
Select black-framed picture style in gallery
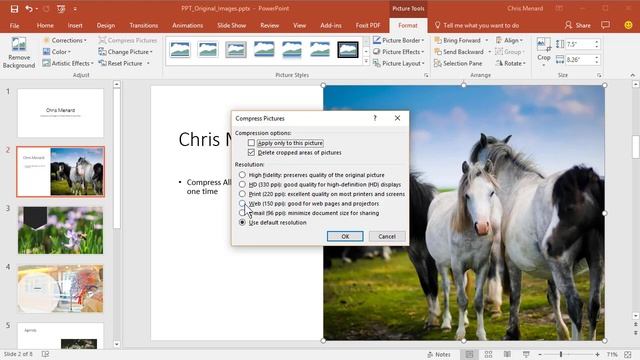pos(348,50)
